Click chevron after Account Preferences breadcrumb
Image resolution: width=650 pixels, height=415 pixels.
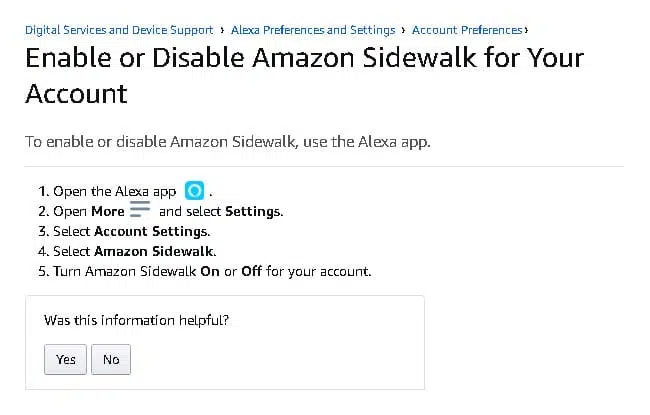[526, 30]
